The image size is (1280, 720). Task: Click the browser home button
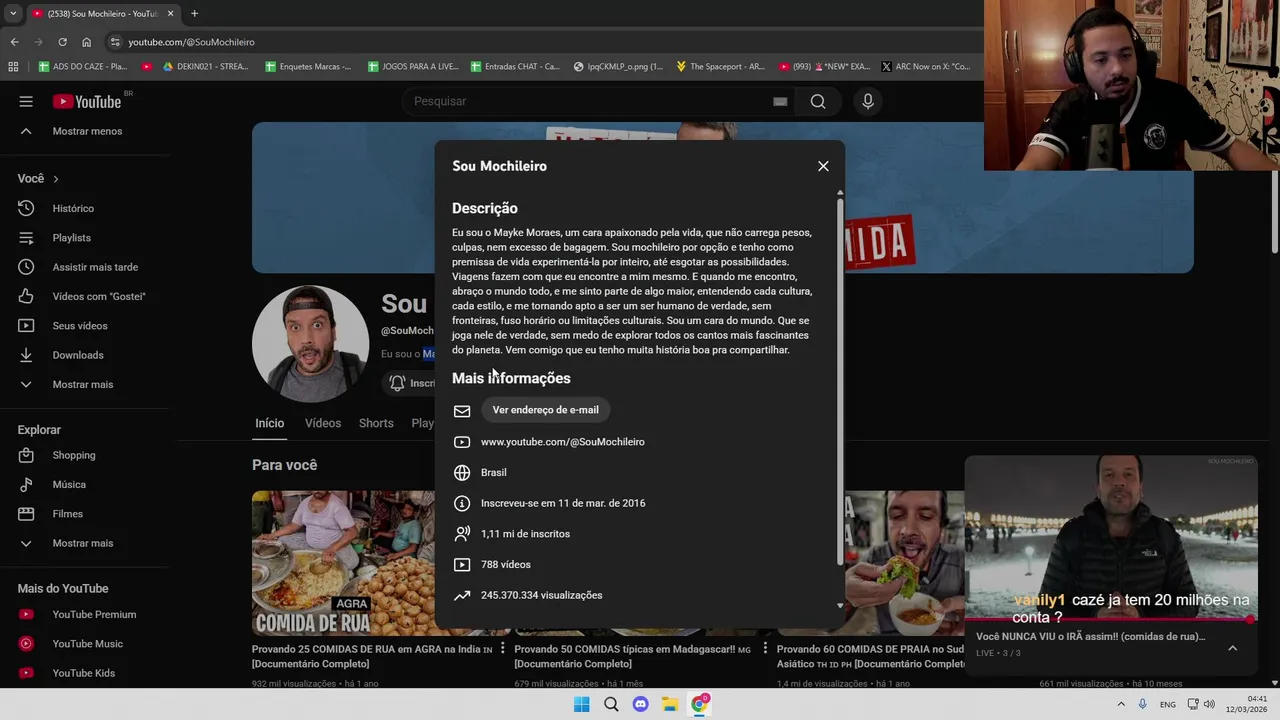(86, 42)
